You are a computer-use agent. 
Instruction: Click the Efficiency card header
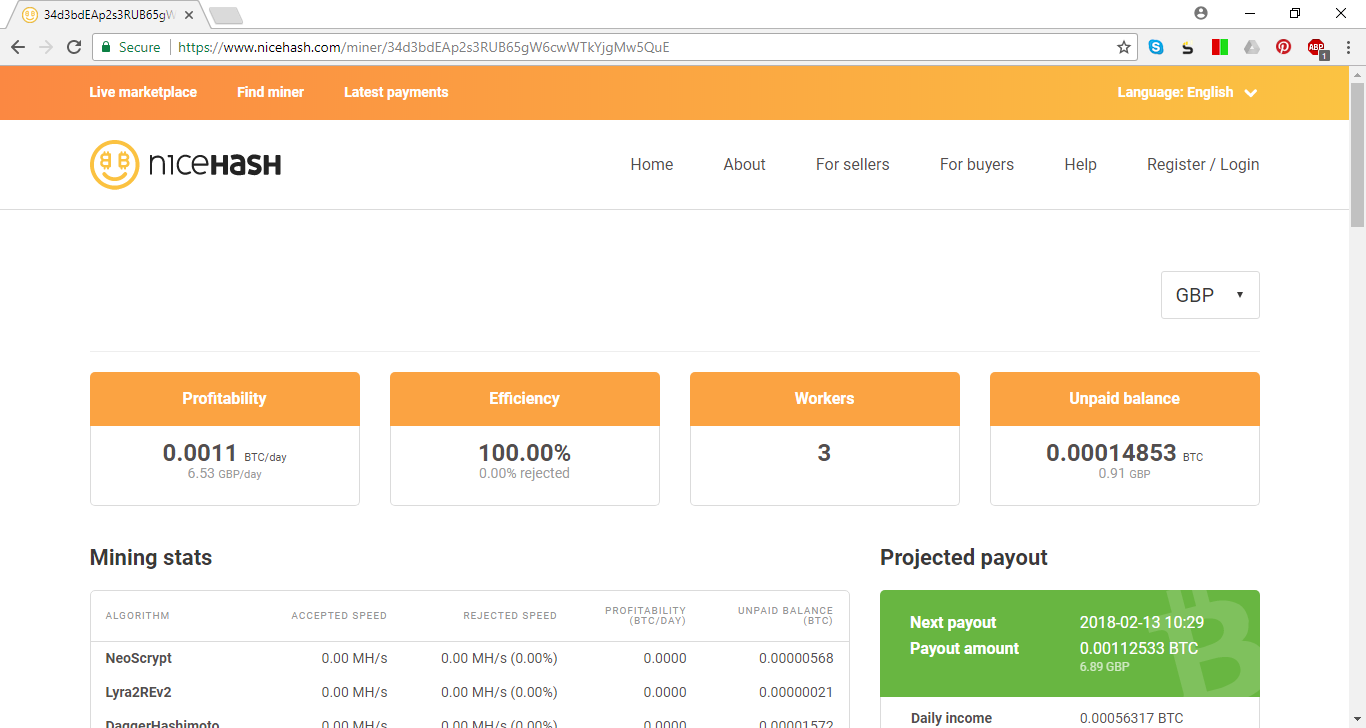point(525,399)
